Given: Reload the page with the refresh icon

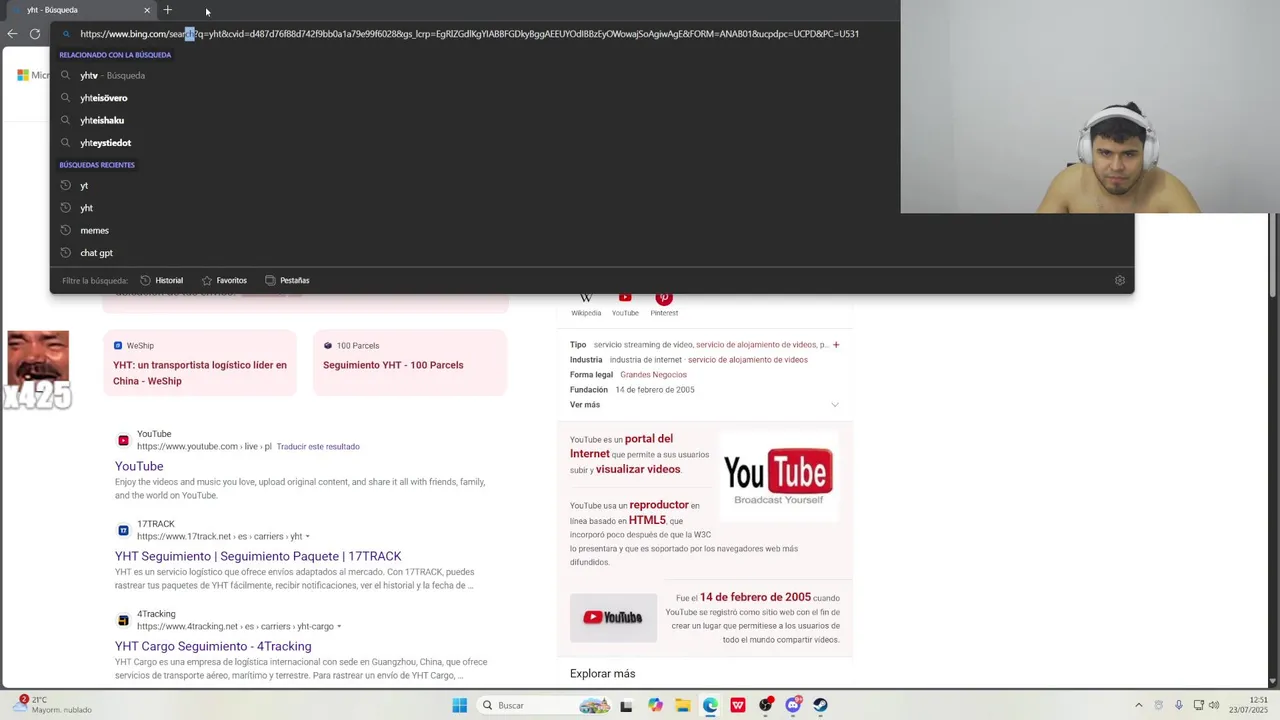Looking at the screenshot, I should tap(35, 34).
